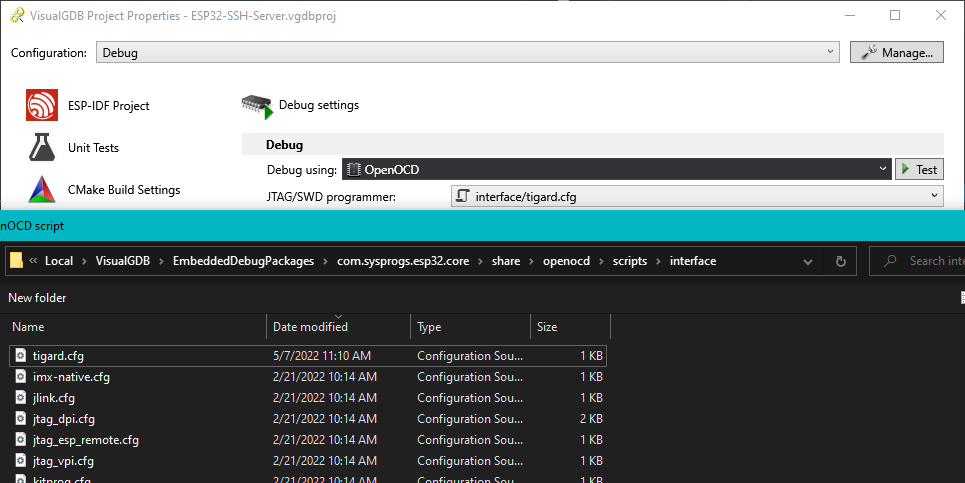Sort files by Type column

pyautogui.click(x=470, y=327)
